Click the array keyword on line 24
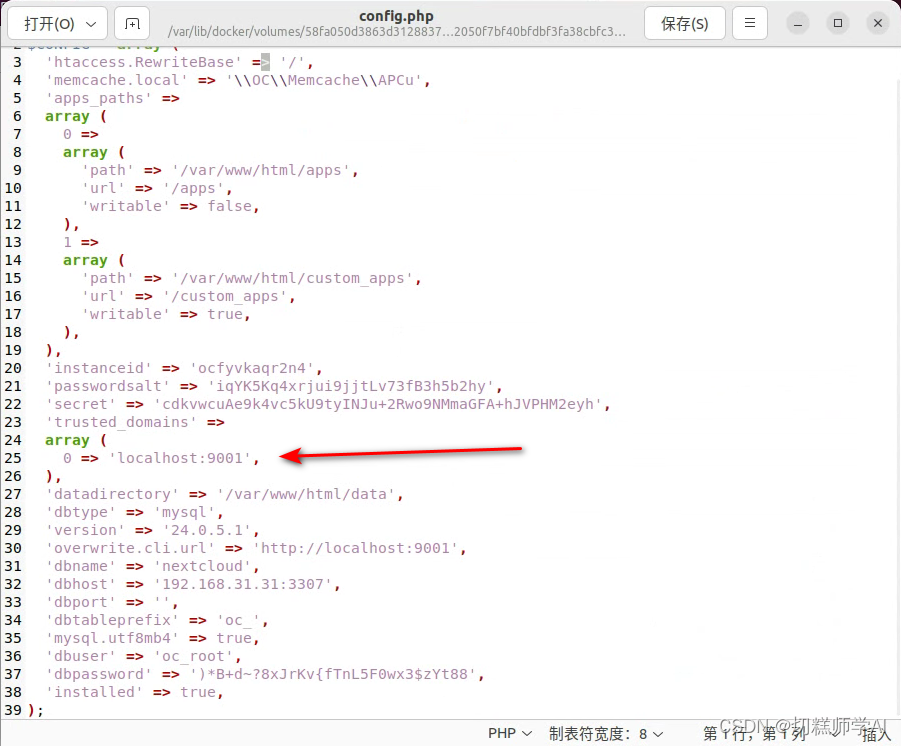The height and width of the screenshot is (746, 901). (x=67, y=440)
